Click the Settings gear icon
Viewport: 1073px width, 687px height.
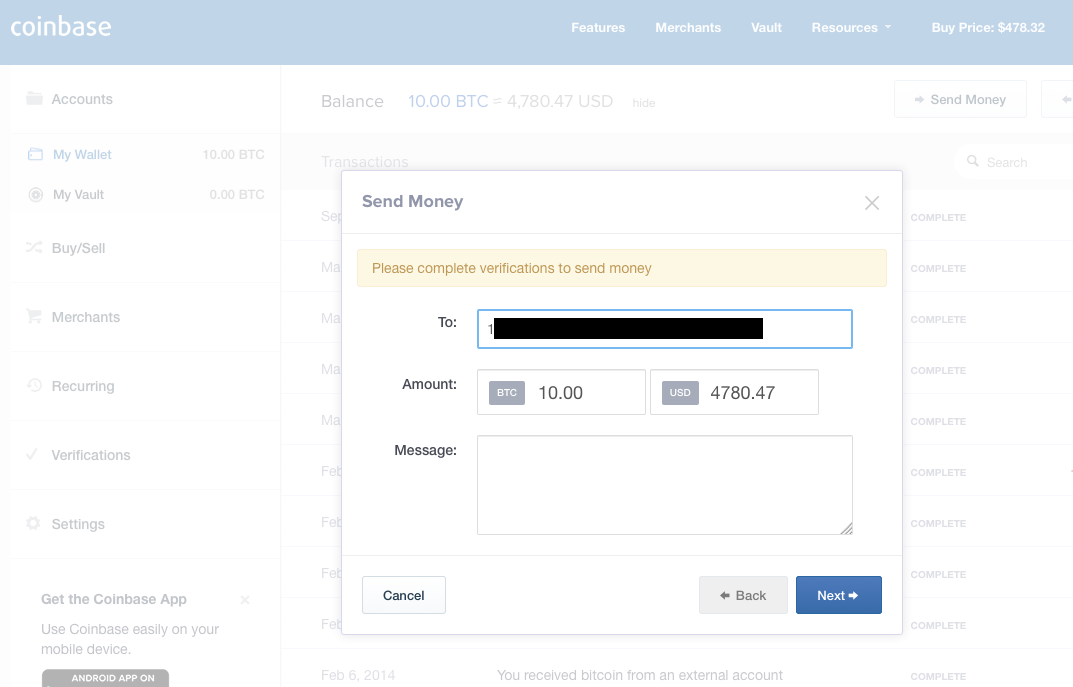click(33, 523)
